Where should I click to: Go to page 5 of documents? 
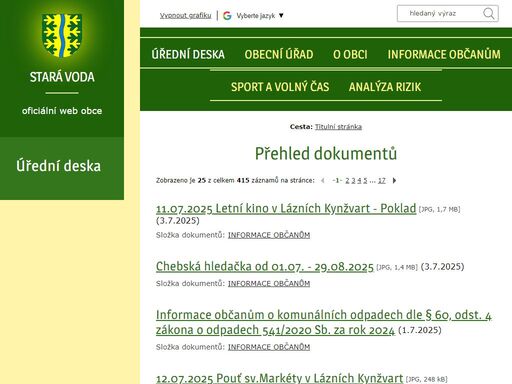(365, 180)
